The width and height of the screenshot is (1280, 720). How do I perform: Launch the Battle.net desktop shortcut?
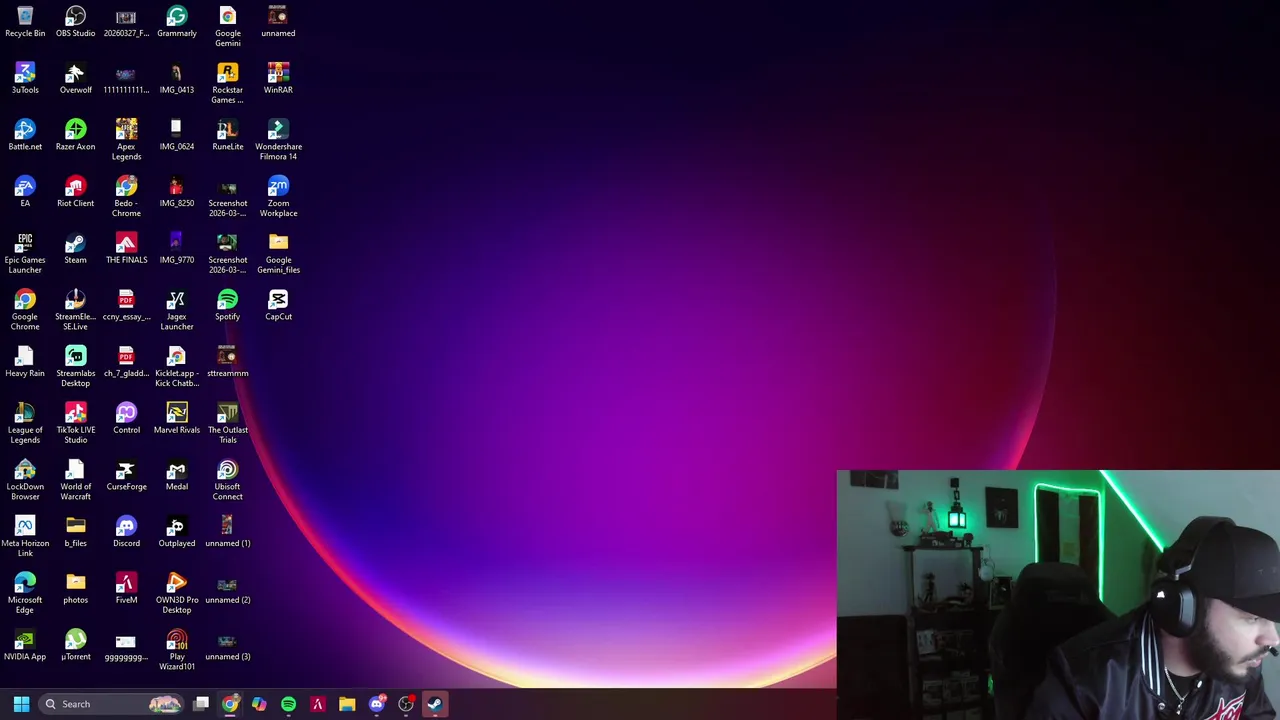coord(25,135)
